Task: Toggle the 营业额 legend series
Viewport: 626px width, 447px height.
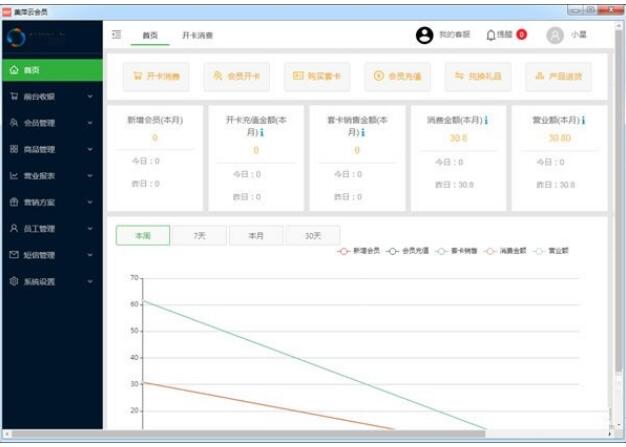Action: (551, 251)
